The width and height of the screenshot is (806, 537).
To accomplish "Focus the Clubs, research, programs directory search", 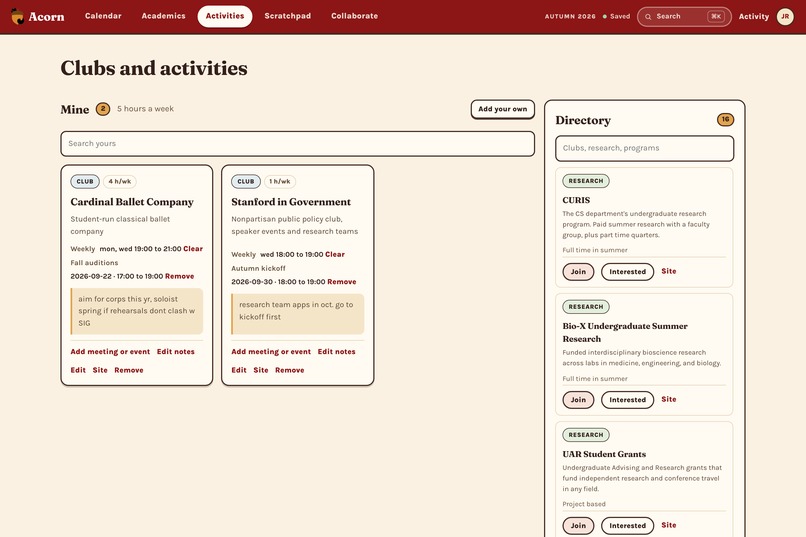I will click(x=644, y=148).
